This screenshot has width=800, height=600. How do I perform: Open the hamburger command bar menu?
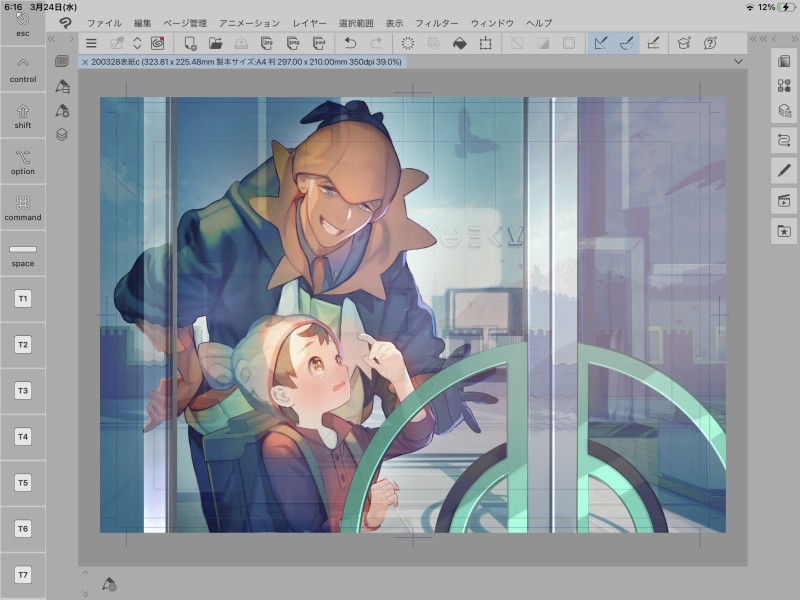tap(91, 43)
